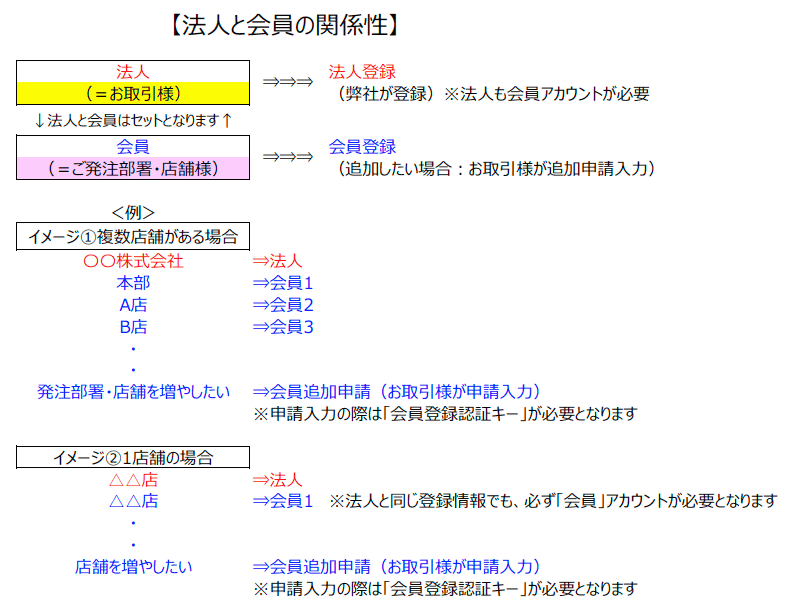Click the yellow (=お取引様) cell
796x615 pixels.
pos(133,93)
